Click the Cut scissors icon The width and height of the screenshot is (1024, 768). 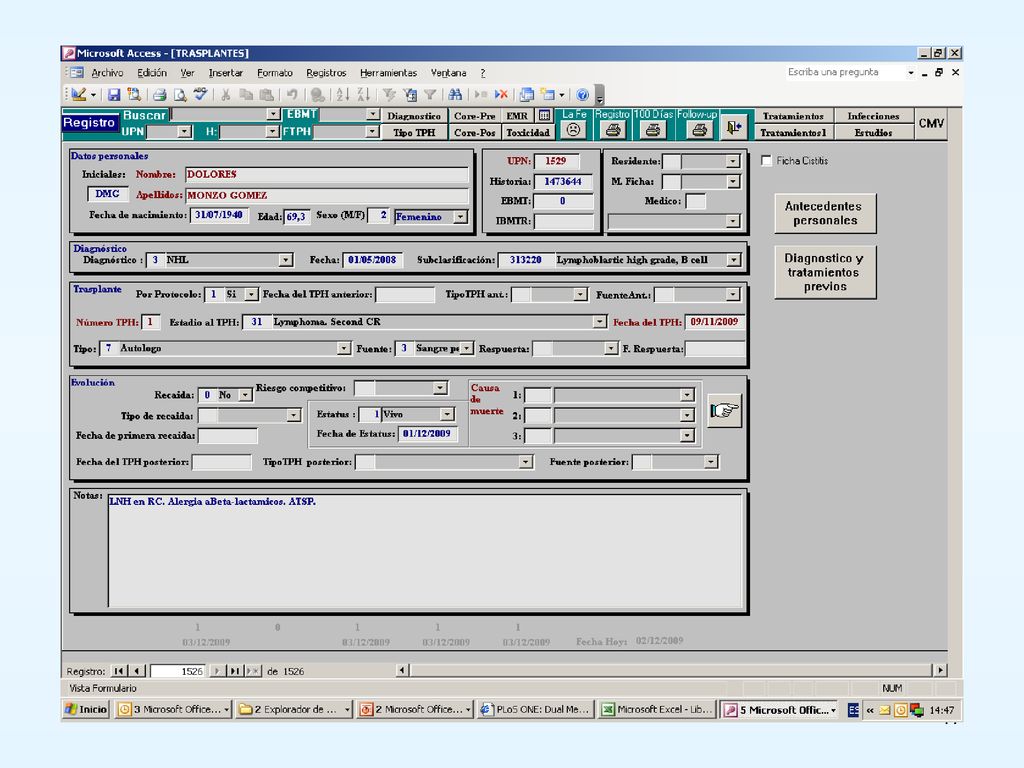pyautogui.click(x=225, y=95)
